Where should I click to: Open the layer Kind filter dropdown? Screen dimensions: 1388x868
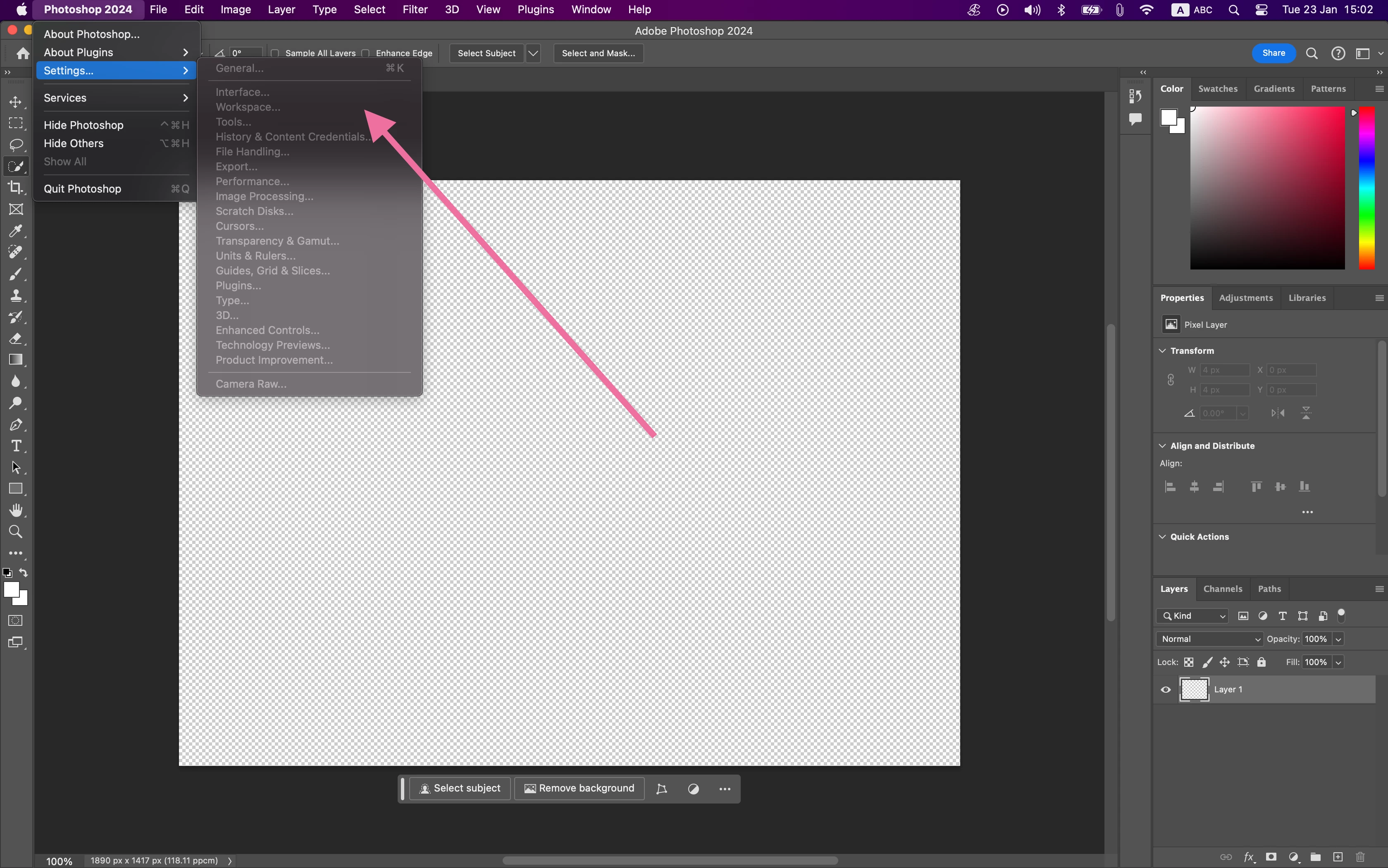coord(1193,616)
